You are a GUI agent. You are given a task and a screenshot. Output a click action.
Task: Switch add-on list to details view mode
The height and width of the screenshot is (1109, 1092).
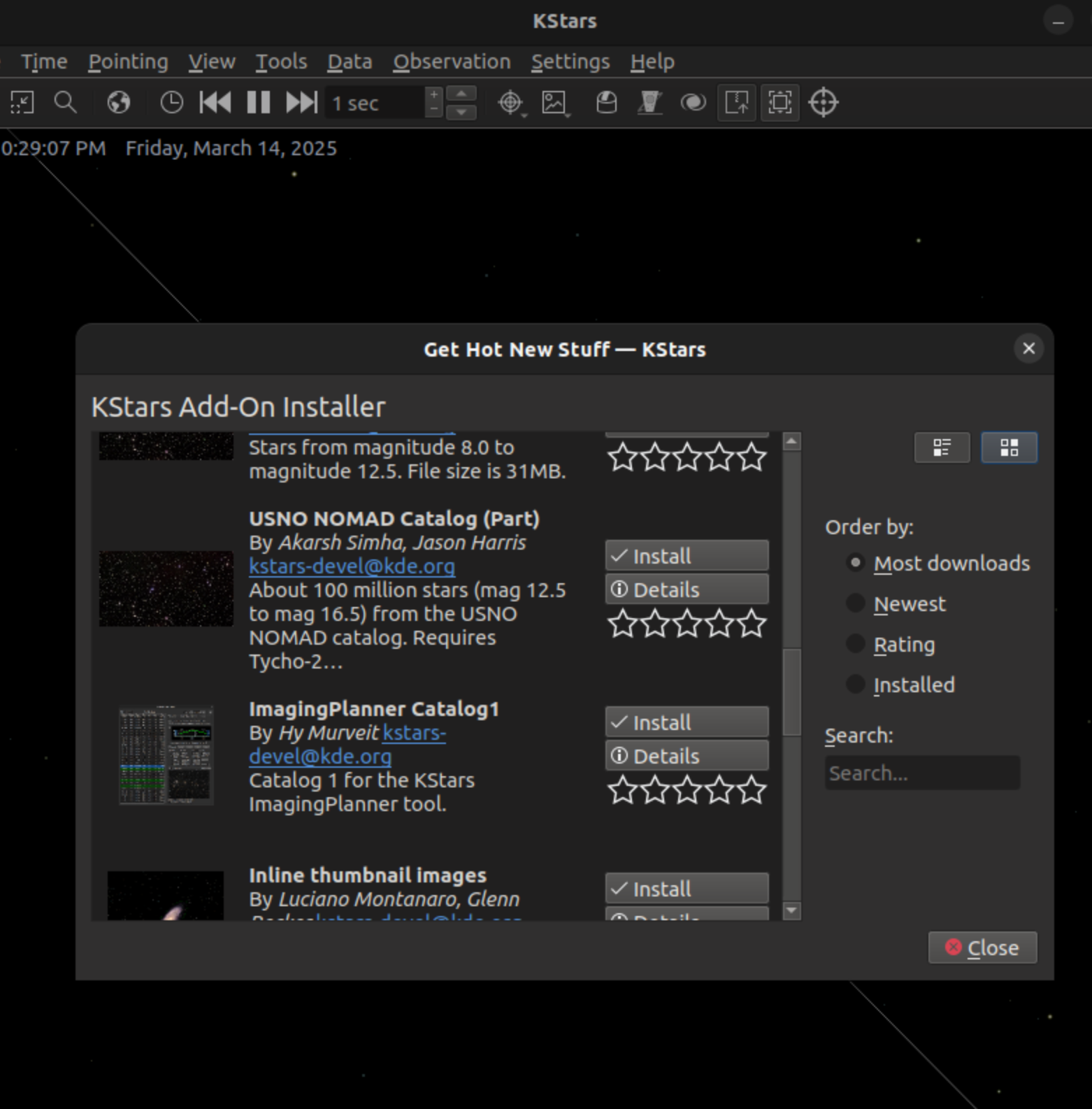[942, 448]
